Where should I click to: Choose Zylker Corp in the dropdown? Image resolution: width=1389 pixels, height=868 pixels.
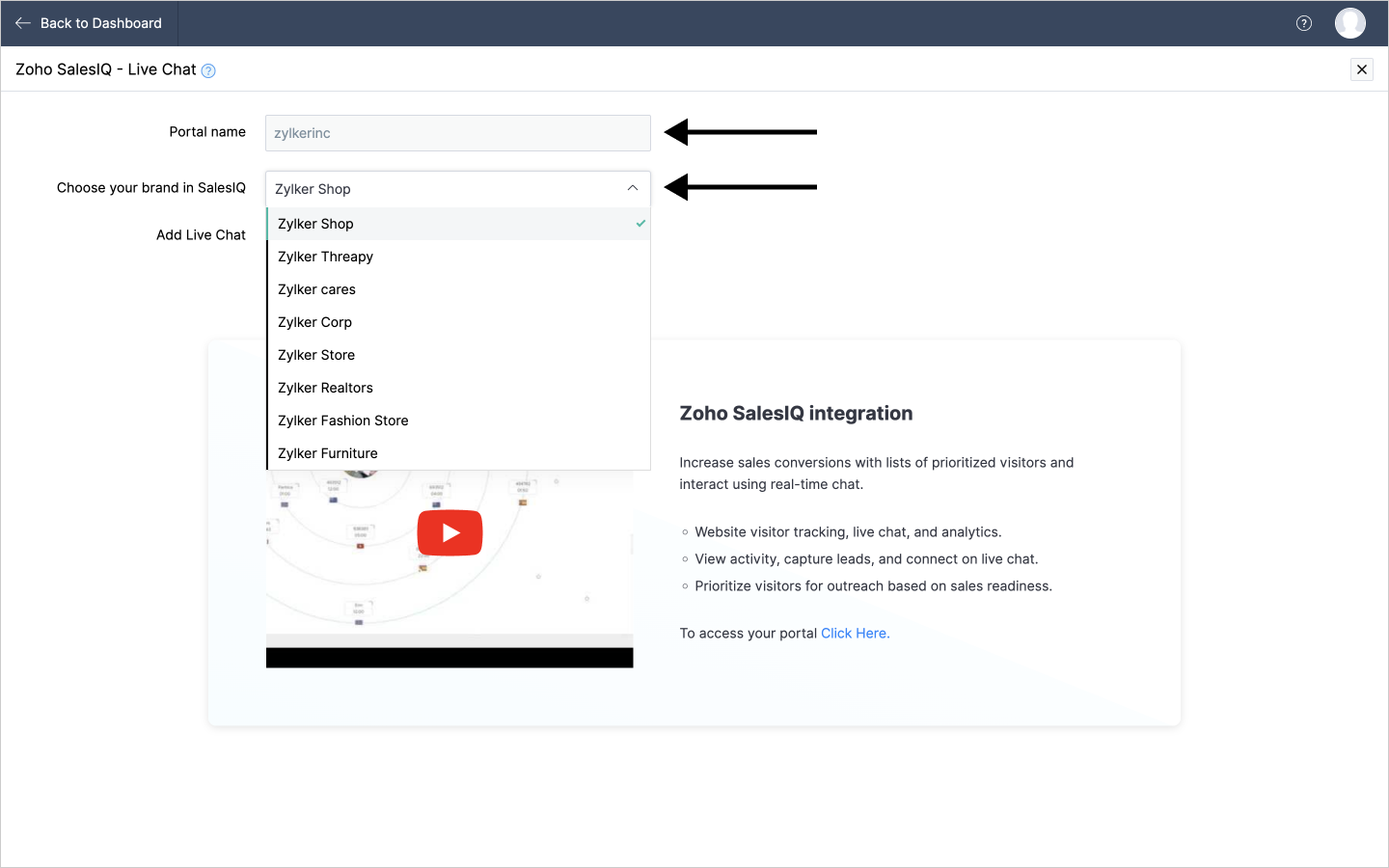[x=459, y=322]
